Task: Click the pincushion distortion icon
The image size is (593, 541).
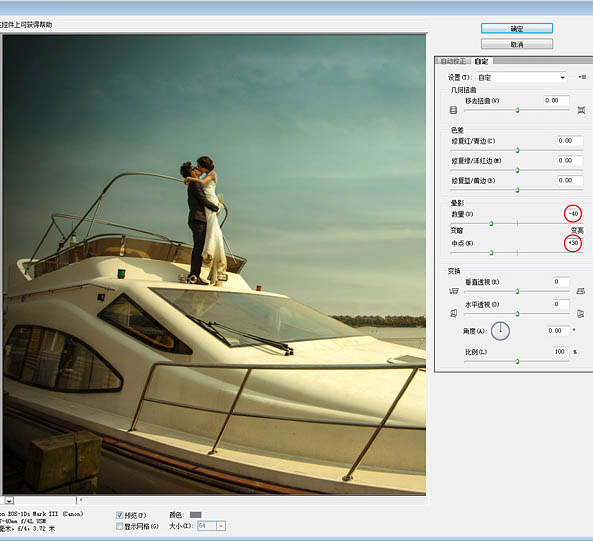Action: (581, 110)
